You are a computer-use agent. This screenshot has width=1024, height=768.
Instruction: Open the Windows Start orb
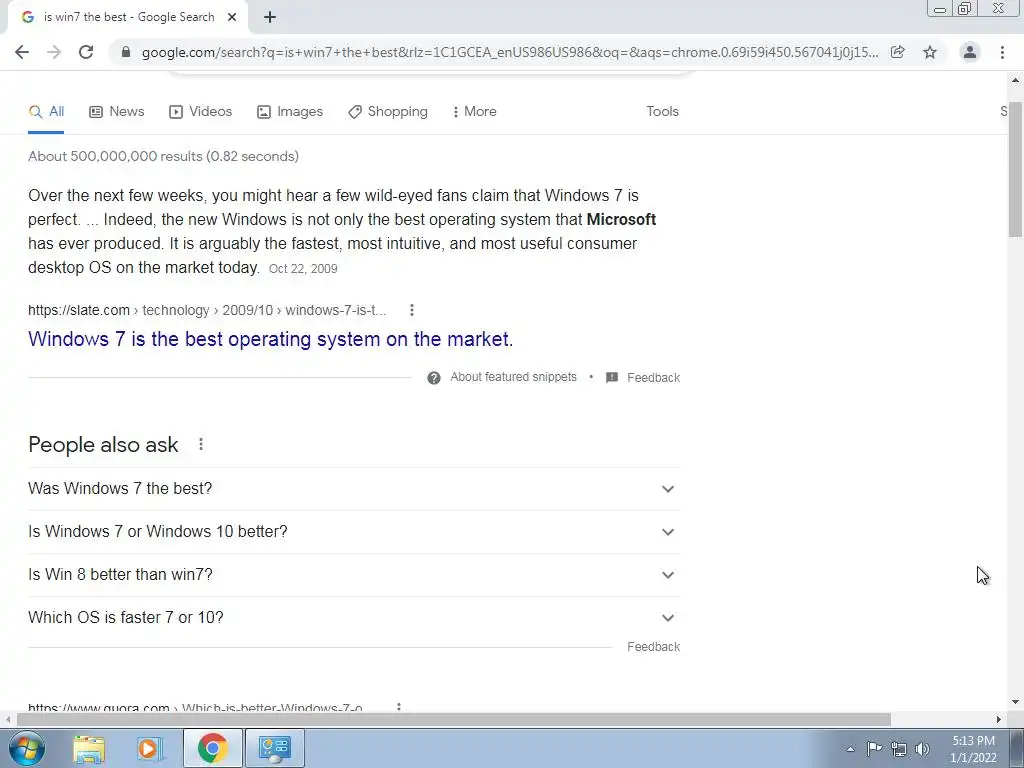[27, 748]
